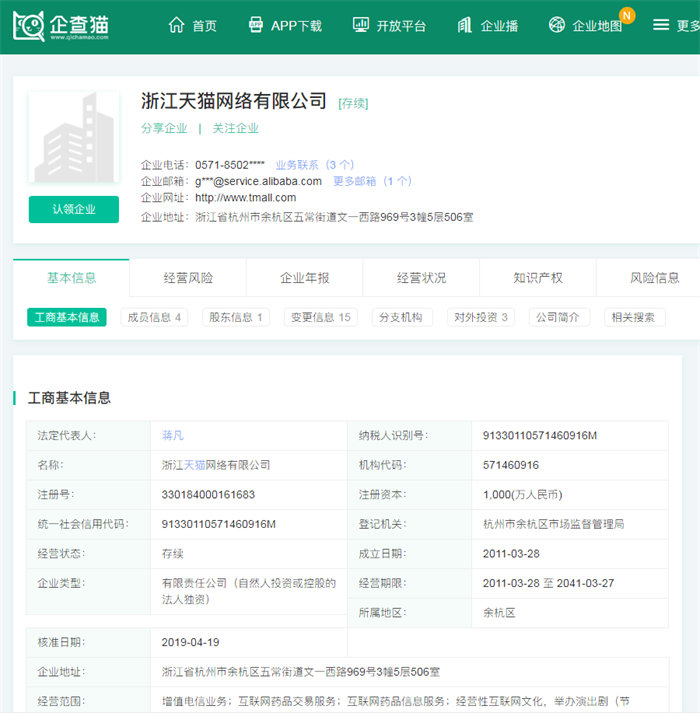Click the 认领企业 button
The image size is (700, 716).
tap(74, 210)
